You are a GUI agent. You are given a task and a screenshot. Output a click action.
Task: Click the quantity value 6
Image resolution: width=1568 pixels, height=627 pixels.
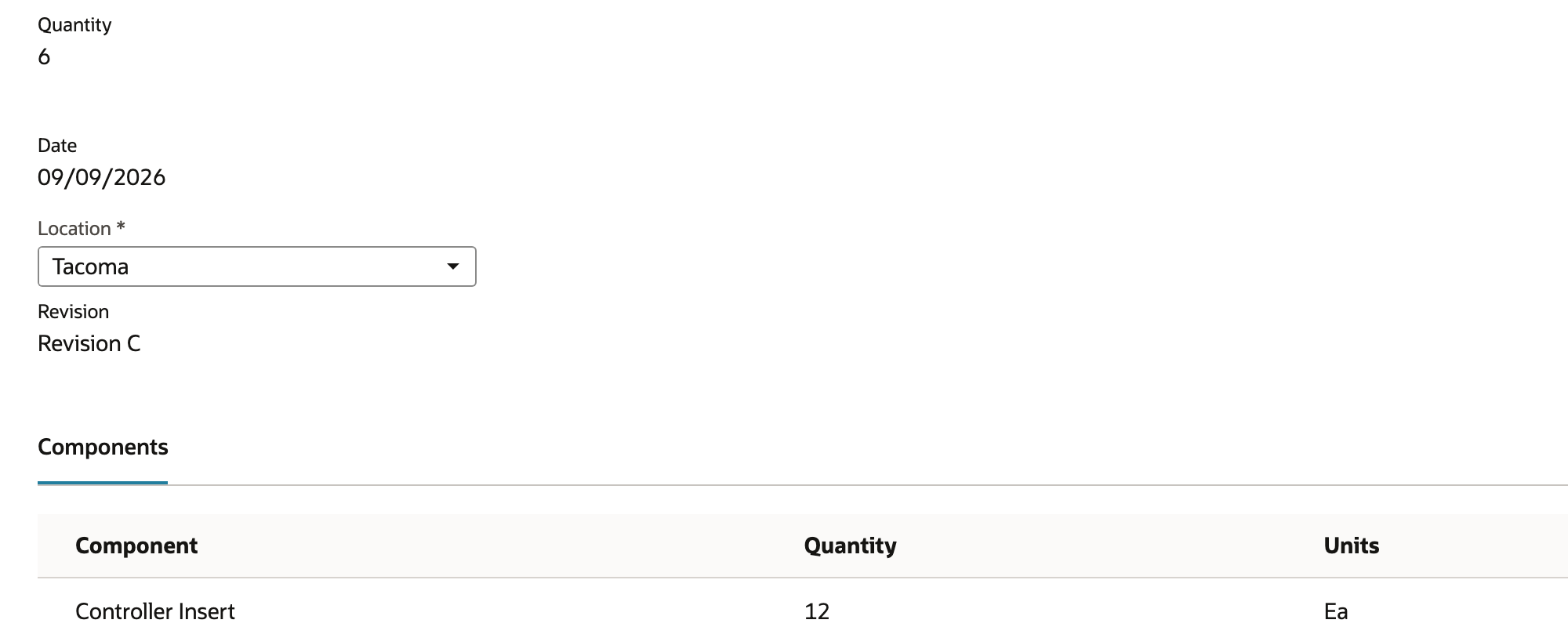click(44, 56)
